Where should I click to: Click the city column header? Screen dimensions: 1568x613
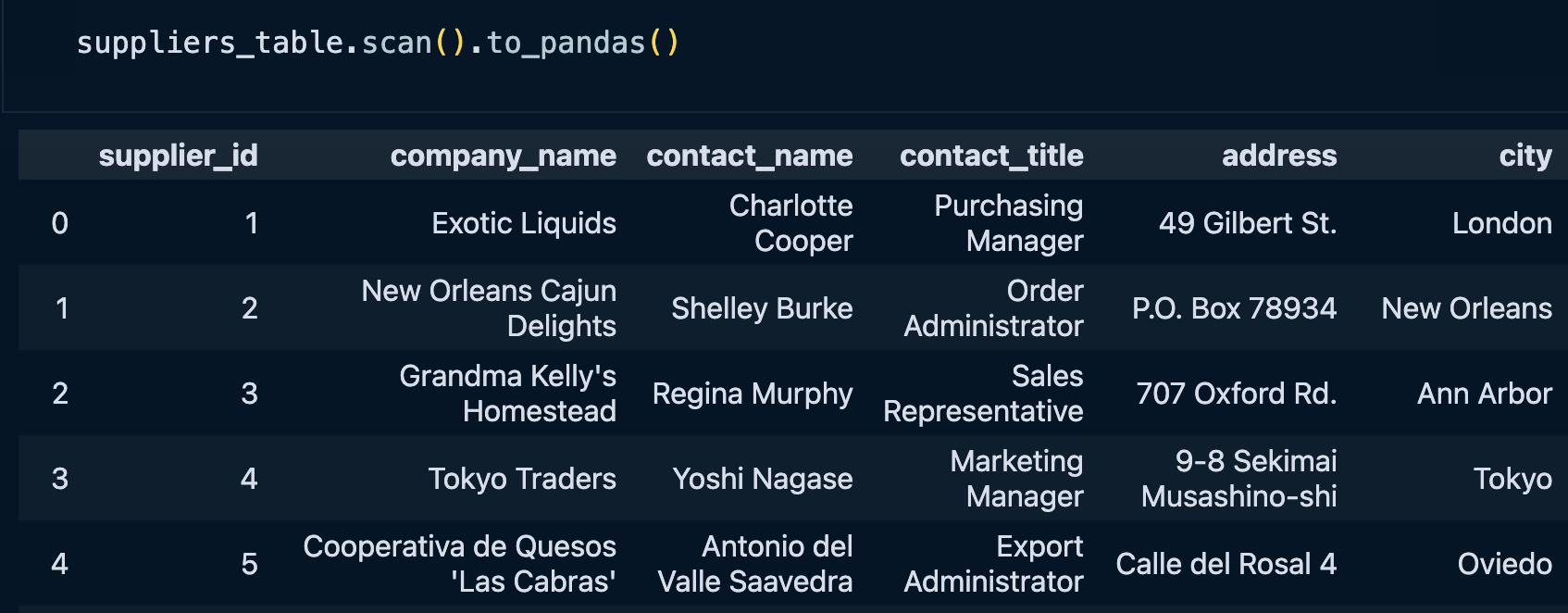(1524, 156)
